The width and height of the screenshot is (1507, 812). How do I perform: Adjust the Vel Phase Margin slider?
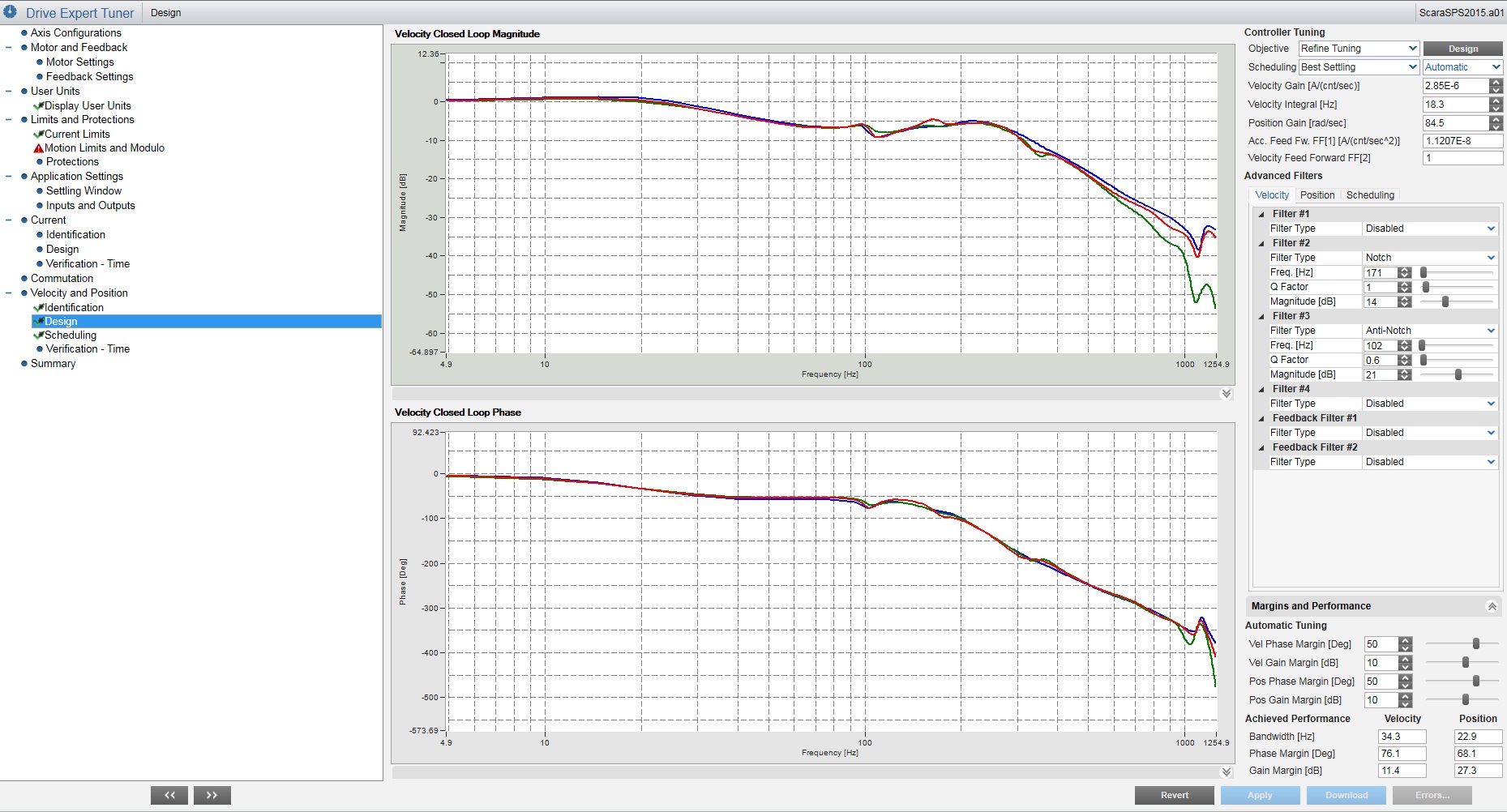click(x=1475, y=643)
